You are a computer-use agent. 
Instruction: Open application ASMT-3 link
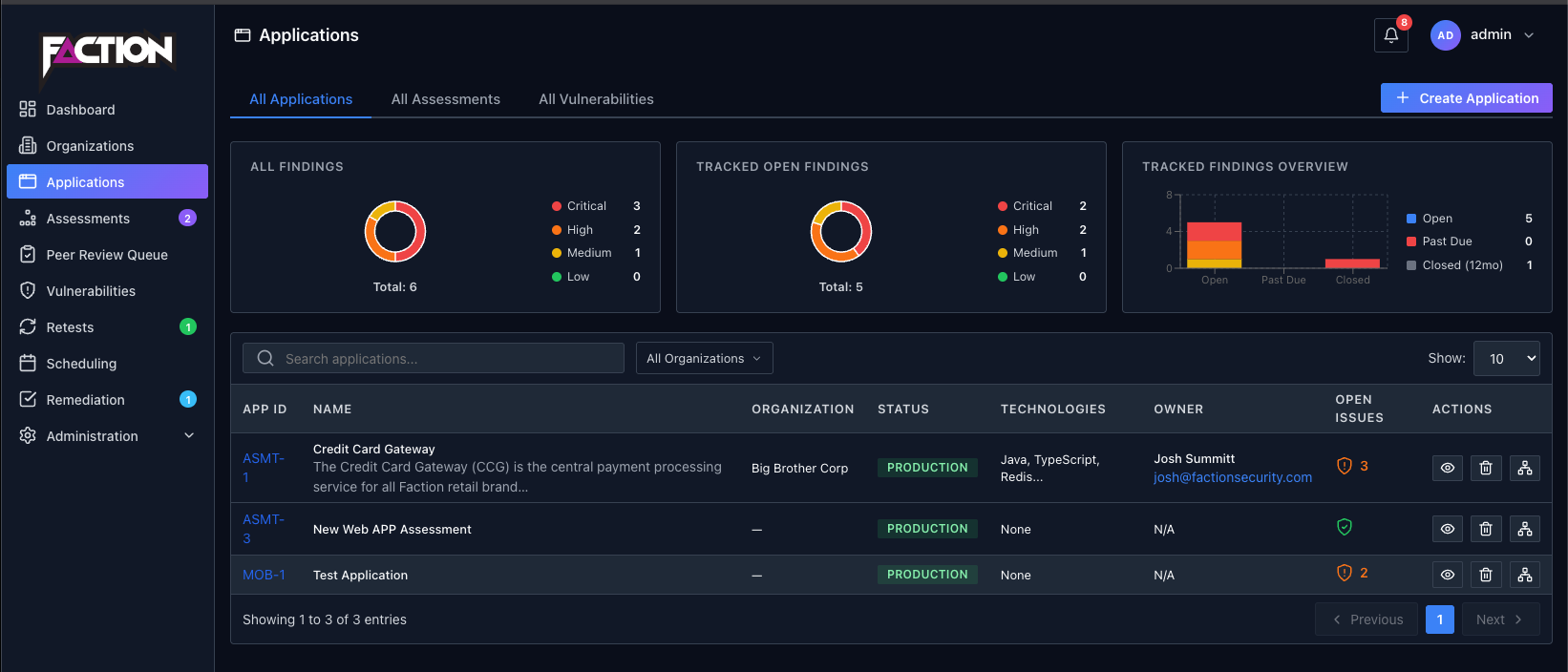click(264, 529)
